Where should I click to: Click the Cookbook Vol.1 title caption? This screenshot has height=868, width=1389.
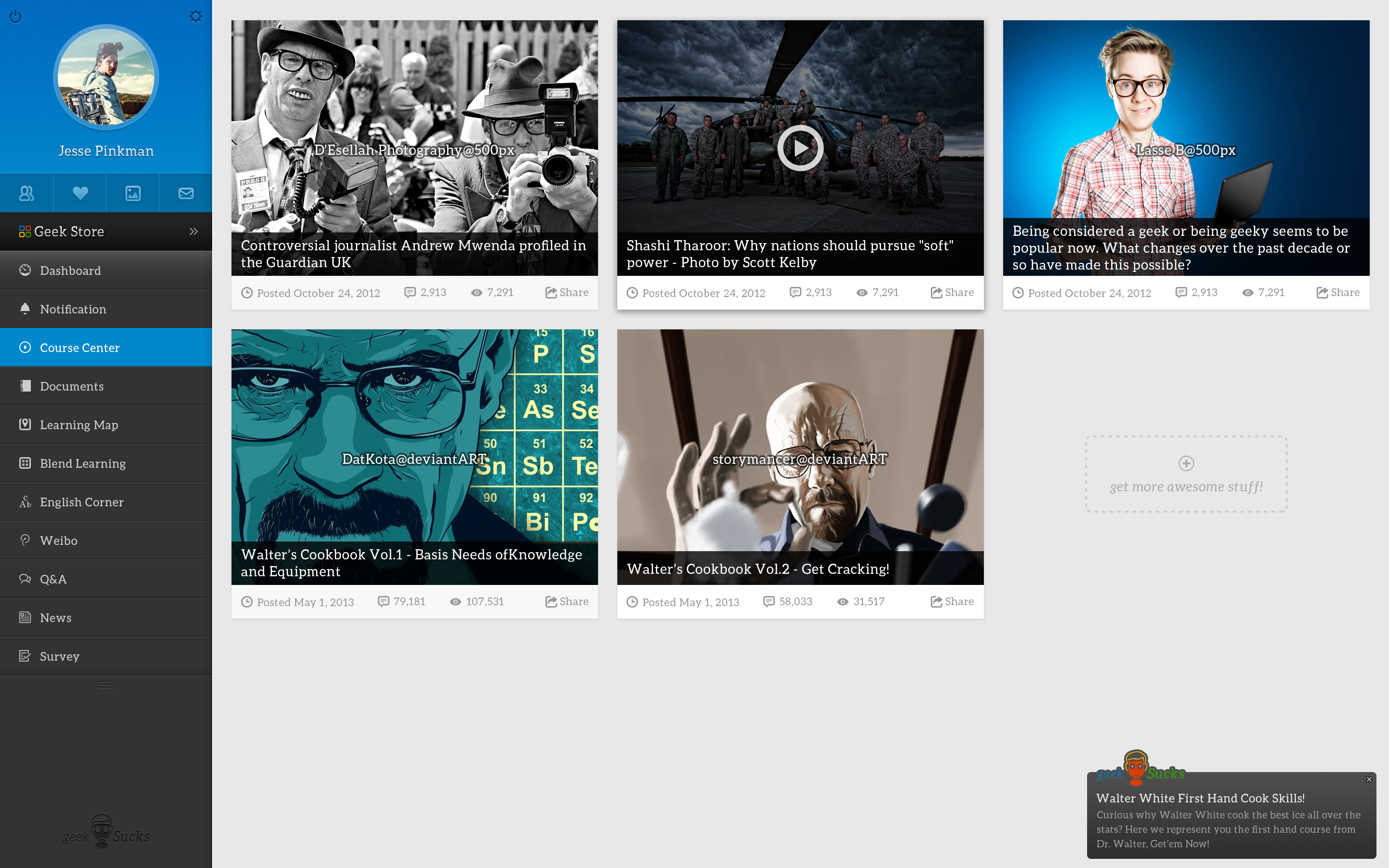point(411,563)
